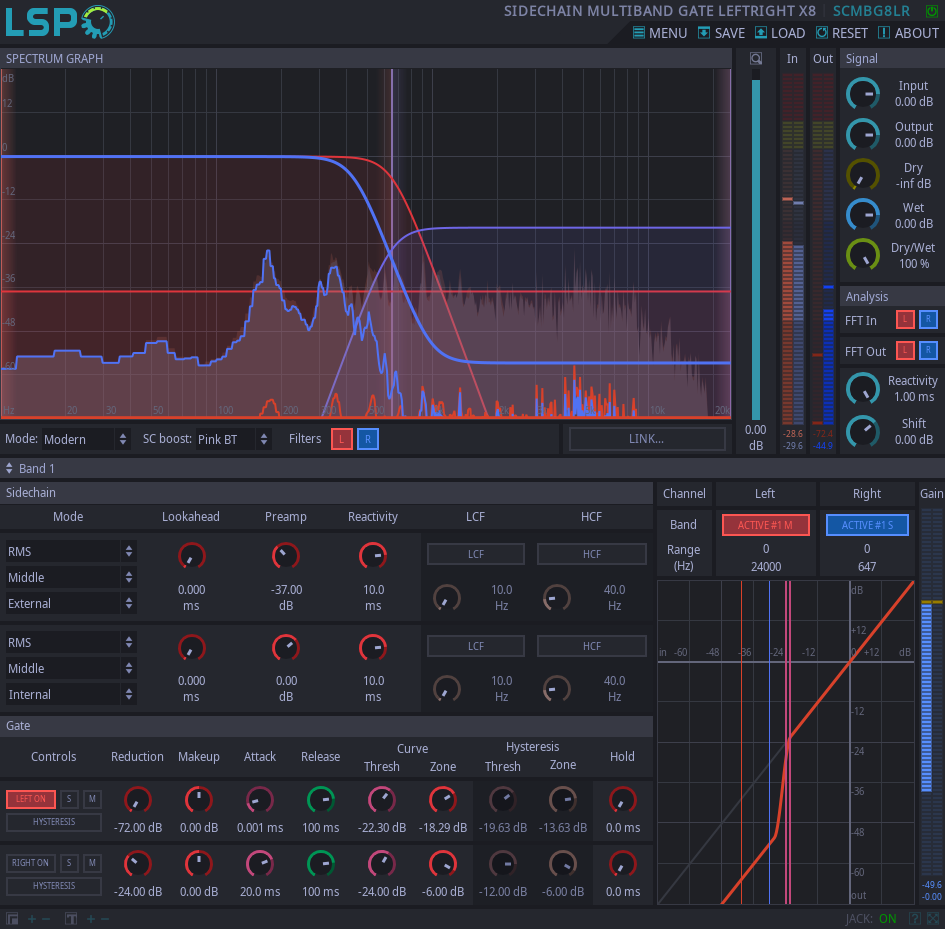Adjust the first row LCF 10.0 Hz knob

(x=447, y=598)
